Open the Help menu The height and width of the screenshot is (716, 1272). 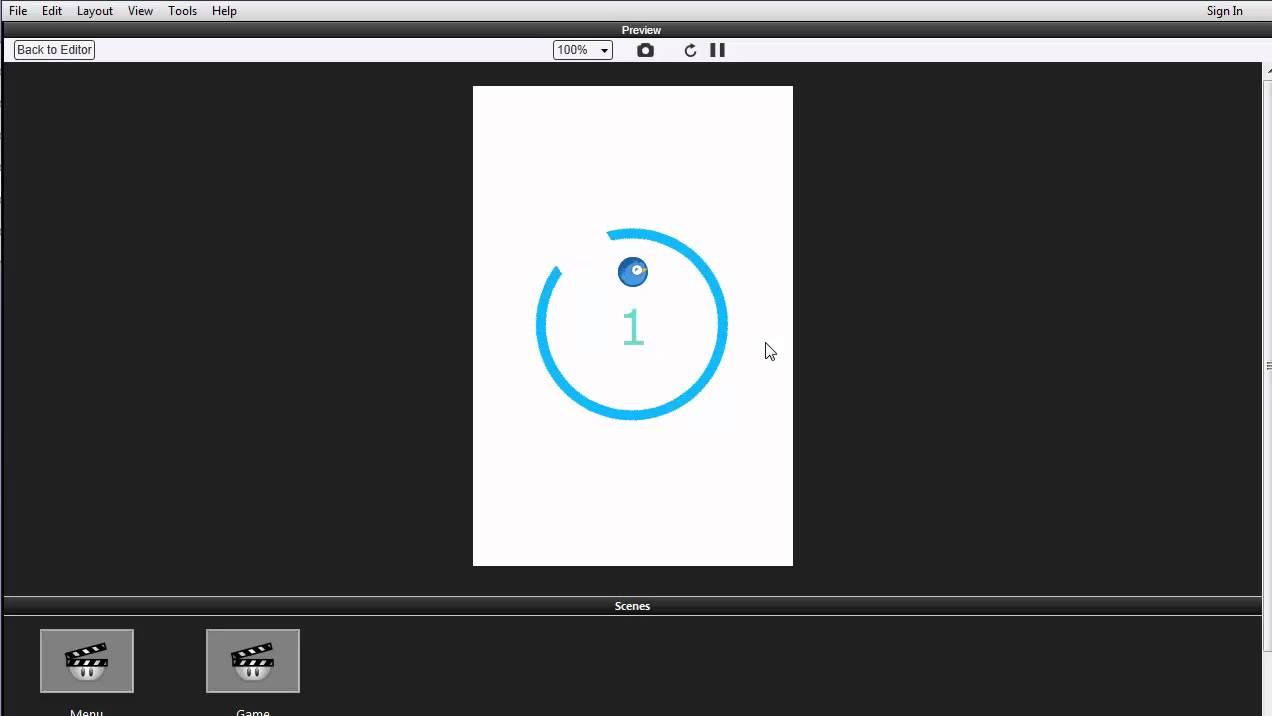pos(224,11)
